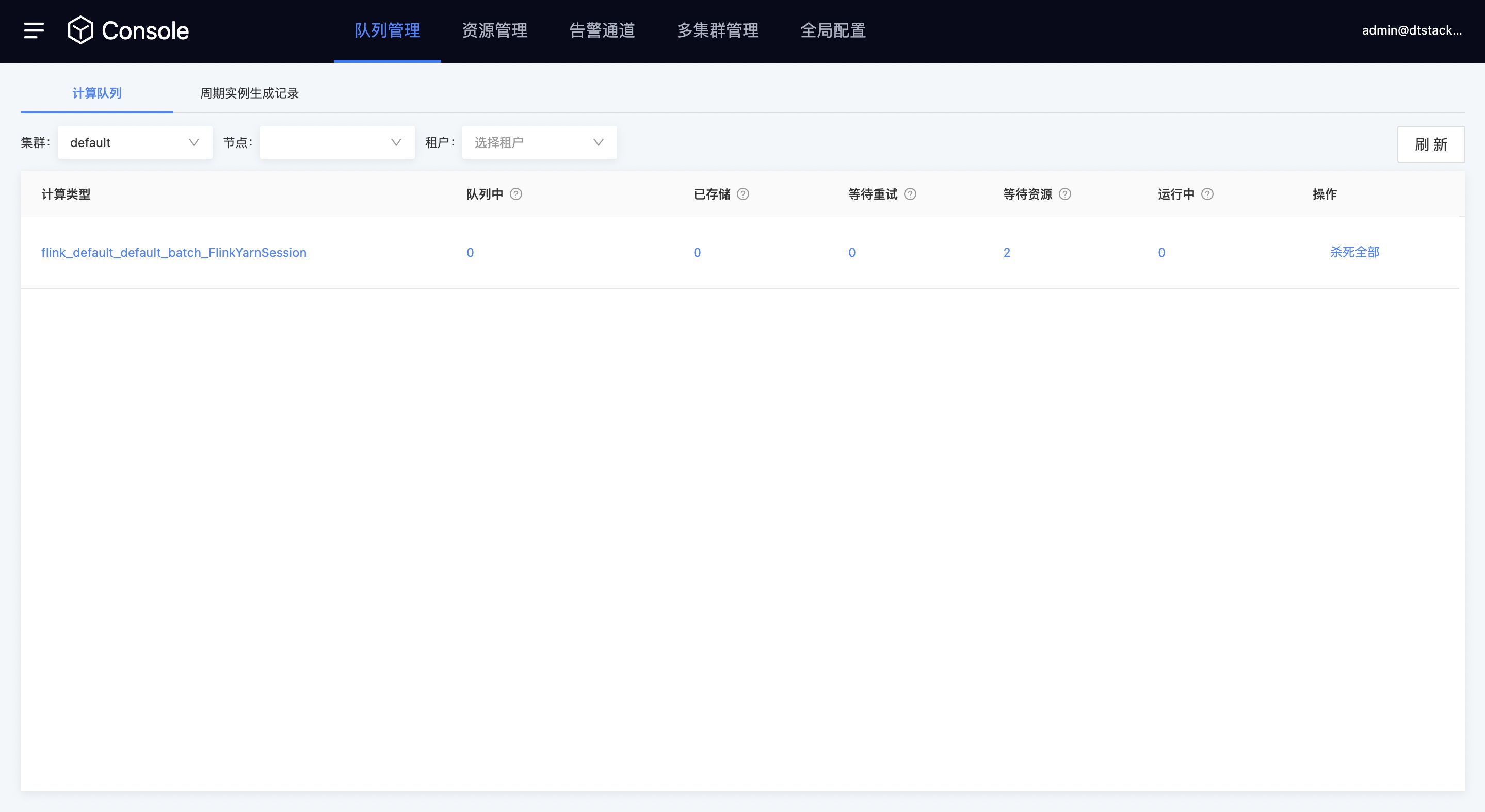The height and width of the screenshot is (812, 1485).
Task: Click the help icon beside 等待资源
Action: pyautogui.click(x=1065, y=194)
